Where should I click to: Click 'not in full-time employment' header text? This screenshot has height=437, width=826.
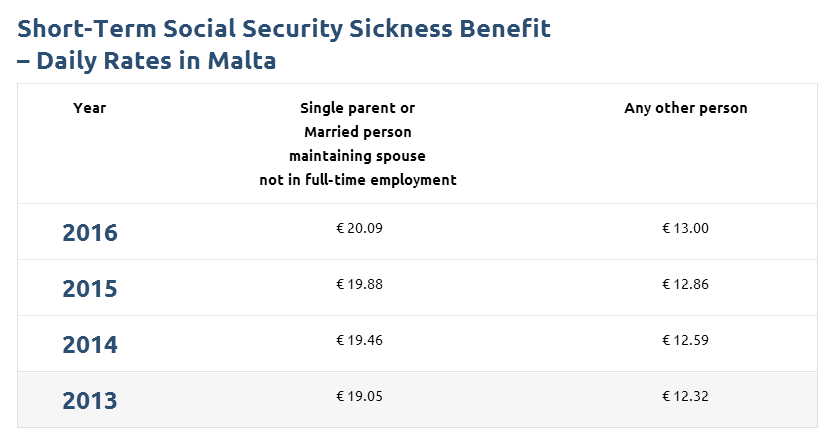[358, 180]
